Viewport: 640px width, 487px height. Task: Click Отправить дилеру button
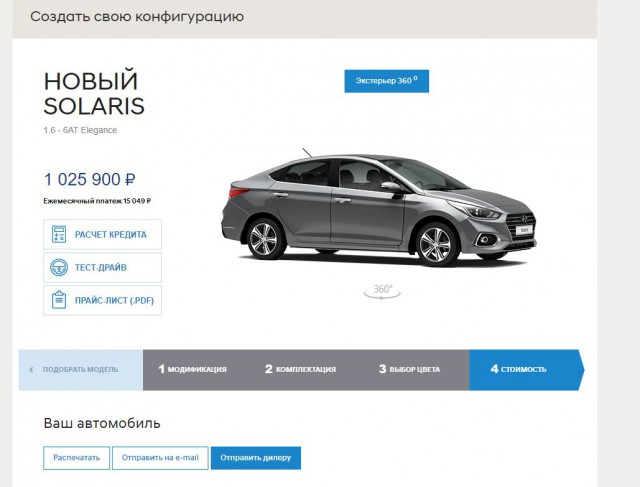[256, 458]
